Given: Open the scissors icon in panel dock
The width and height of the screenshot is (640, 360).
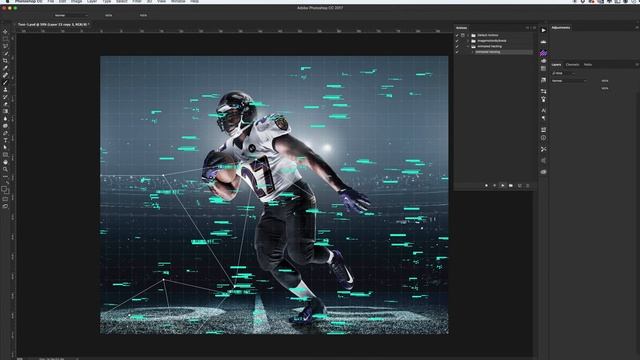Looking at the screenshot, I should click(543, 149).
